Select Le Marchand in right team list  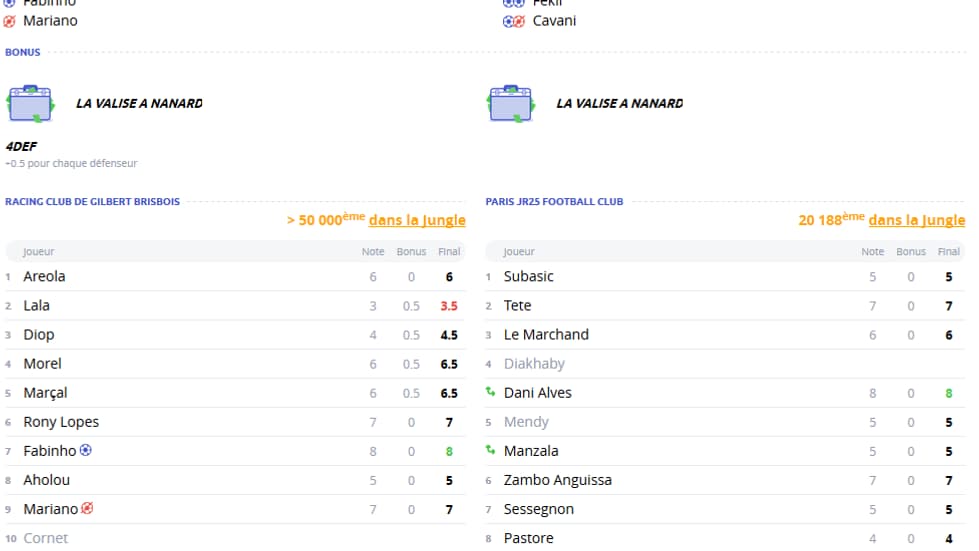click(546, 334)
